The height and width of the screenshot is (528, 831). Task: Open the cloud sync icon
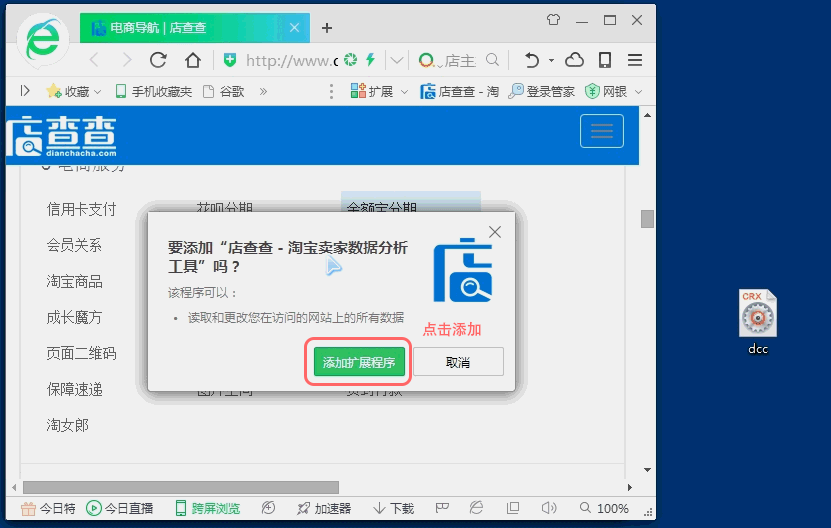click(x=574, y=60)
